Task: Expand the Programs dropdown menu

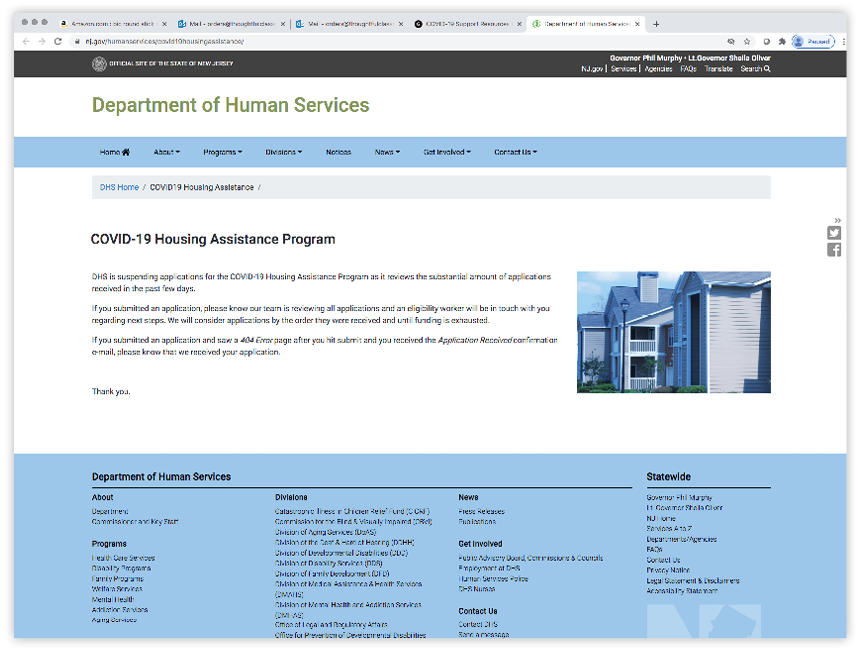Action: click(x=222, y=152)
